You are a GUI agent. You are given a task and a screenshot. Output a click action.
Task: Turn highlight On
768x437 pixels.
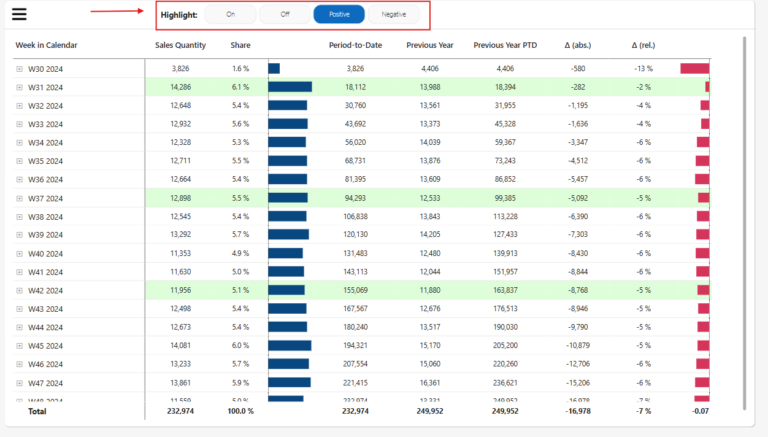tap(230, 14)
